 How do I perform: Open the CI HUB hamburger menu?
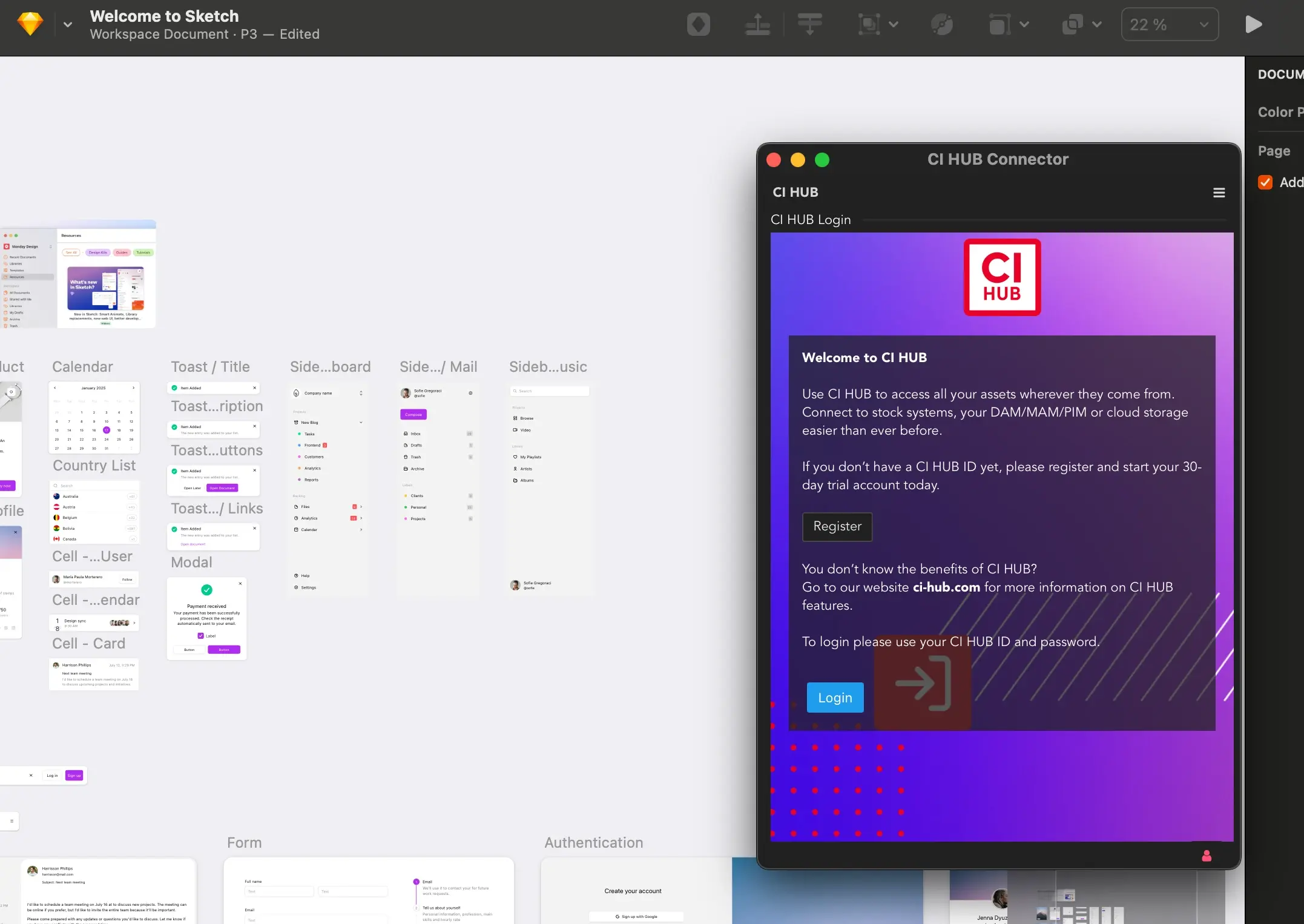[1219, 193]
